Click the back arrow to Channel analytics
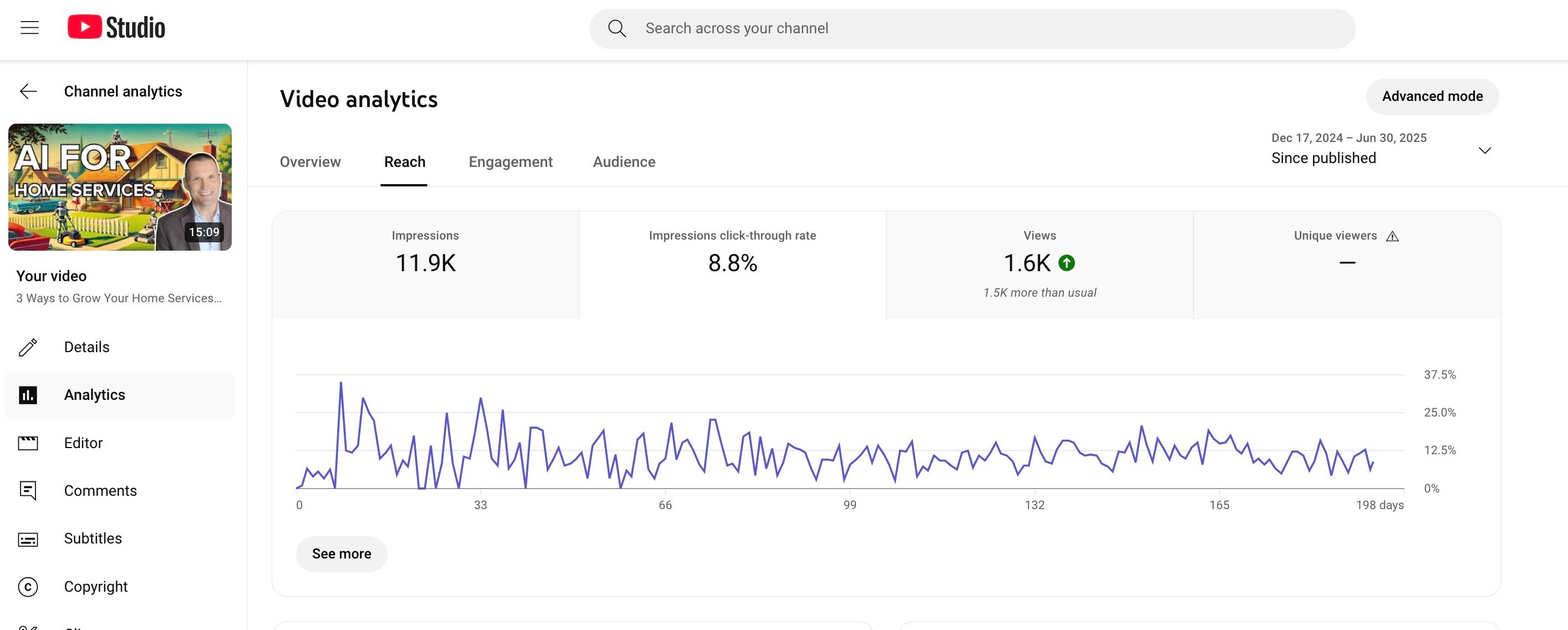Viewport: 1568px width, 630px height. tap(27, 91)
